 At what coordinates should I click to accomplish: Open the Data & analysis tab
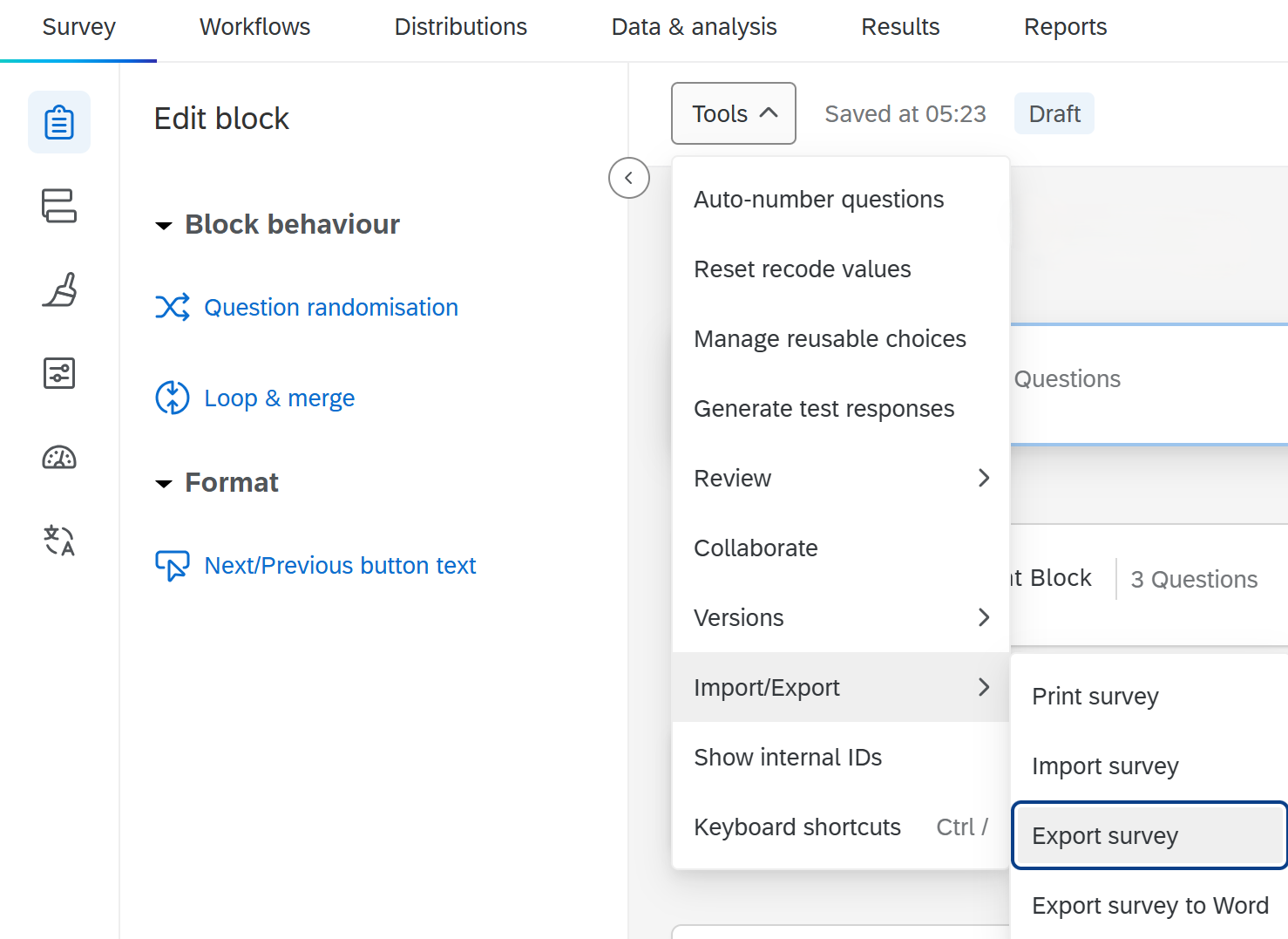coord(695,27)
